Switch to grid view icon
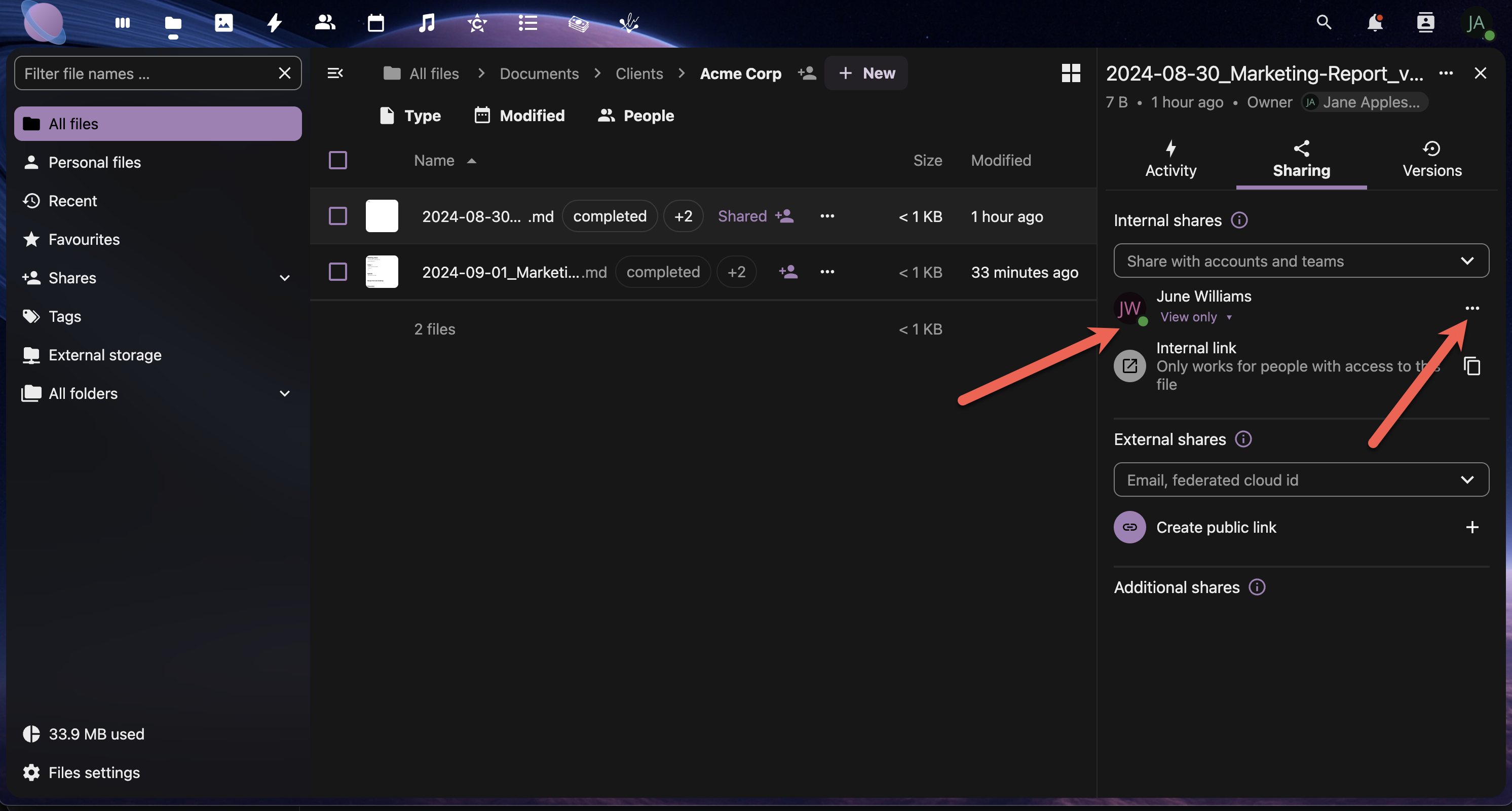 point(1071,73)
